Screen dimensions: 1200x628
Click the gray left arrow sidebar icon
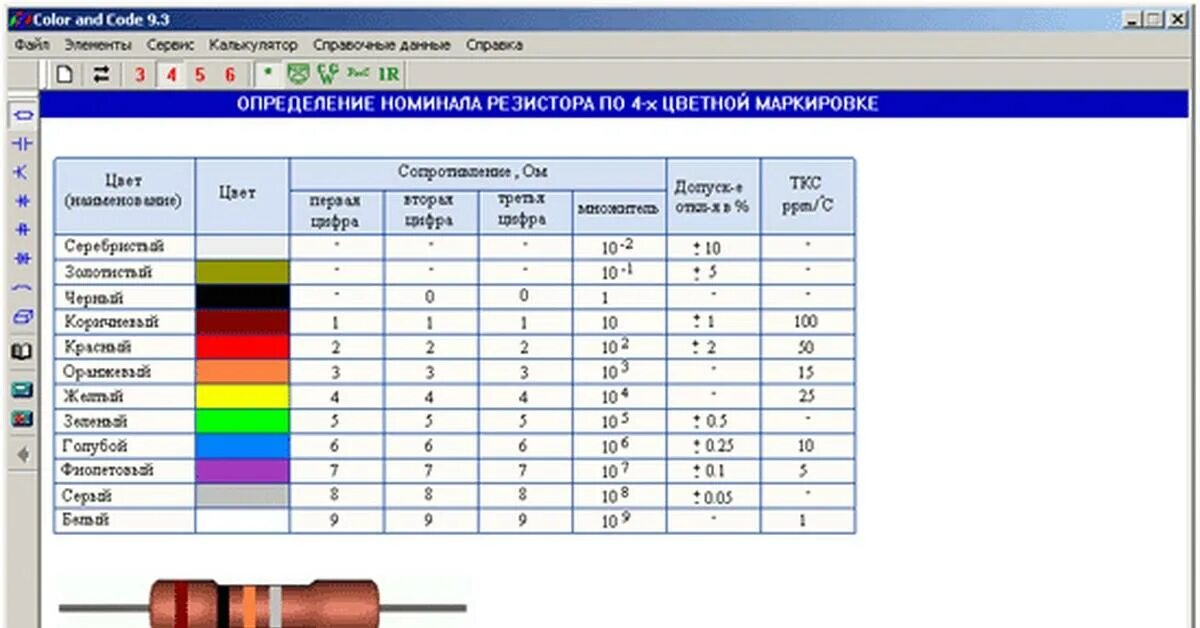(24, 454)
